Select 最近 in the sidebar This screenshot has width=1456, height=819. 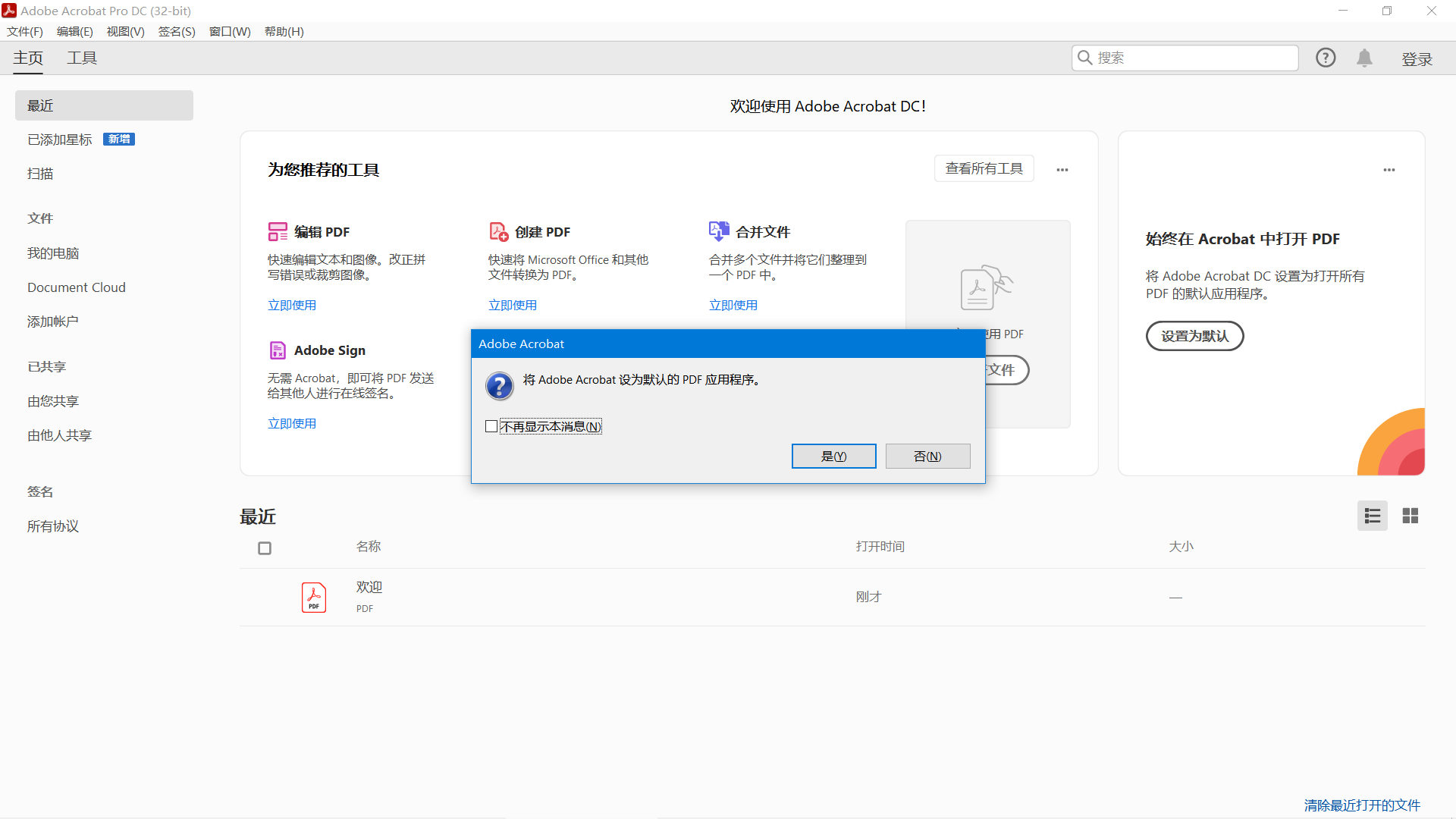104,105
